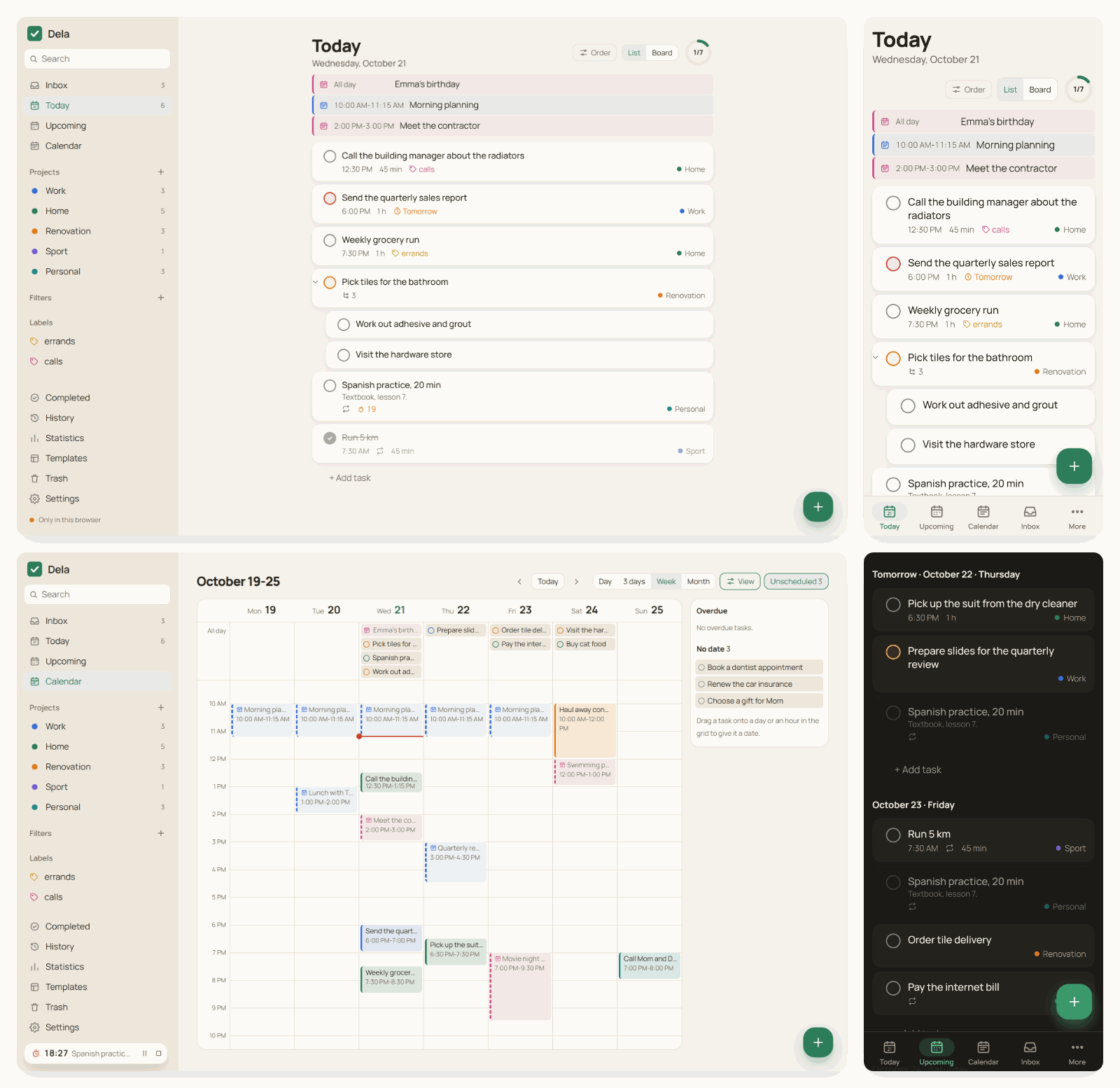Switch calendar to 3 days view
This screenshot has height=1088, width=1120.
[634, 582]
